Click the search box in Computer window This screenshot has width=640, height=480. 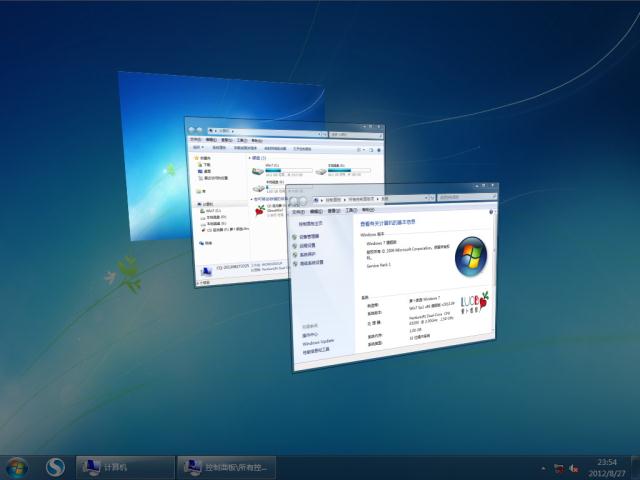[x=356, y=135]
